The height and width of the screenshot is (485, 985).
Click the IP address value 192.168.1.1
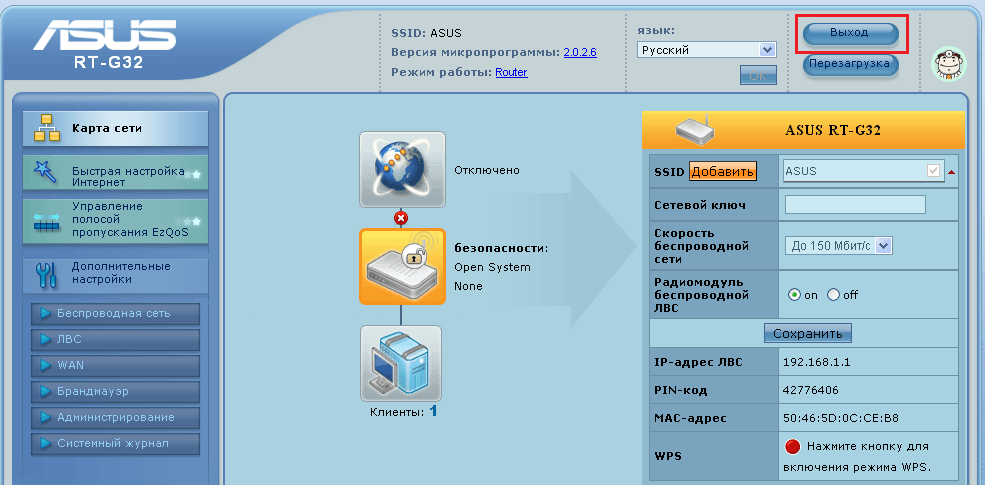click(817, 362)
